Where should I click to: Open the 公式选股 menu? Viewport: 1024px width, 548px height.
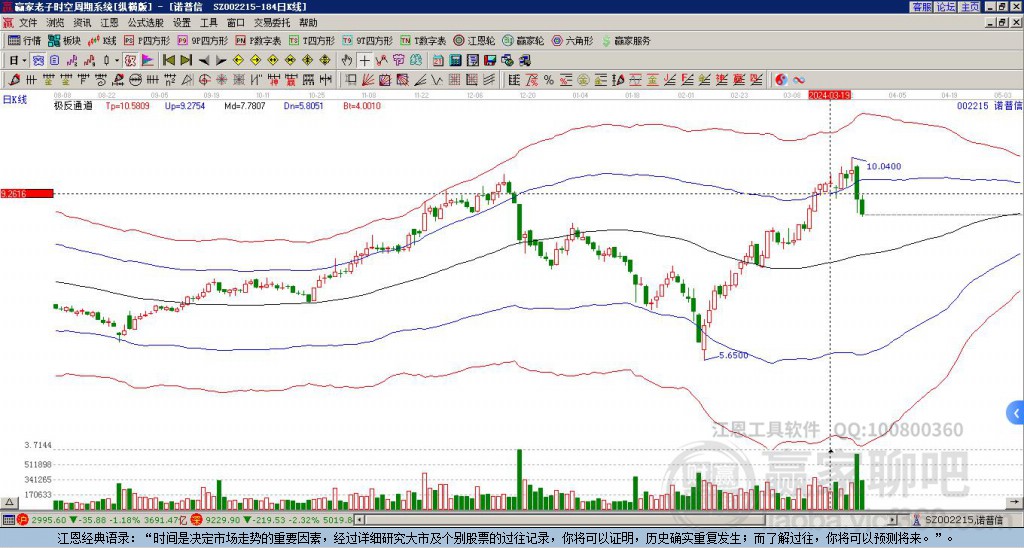146,23
